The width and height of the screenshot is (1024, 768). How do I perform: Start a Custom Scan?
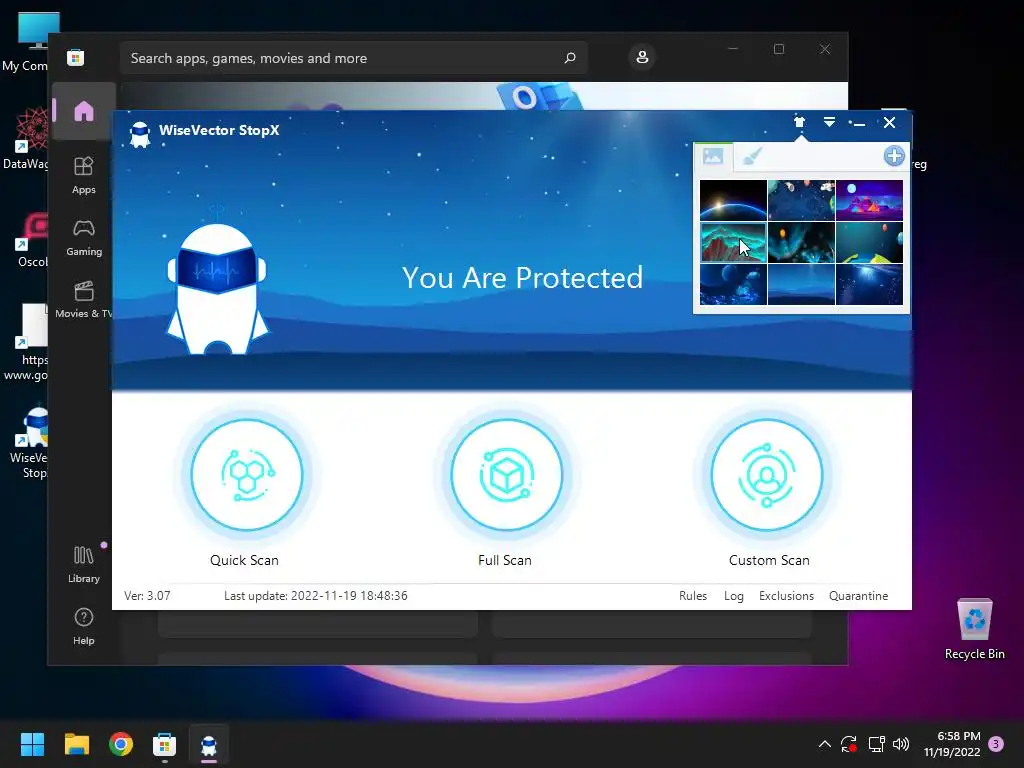pyautogui.click(x=767, y=475)
